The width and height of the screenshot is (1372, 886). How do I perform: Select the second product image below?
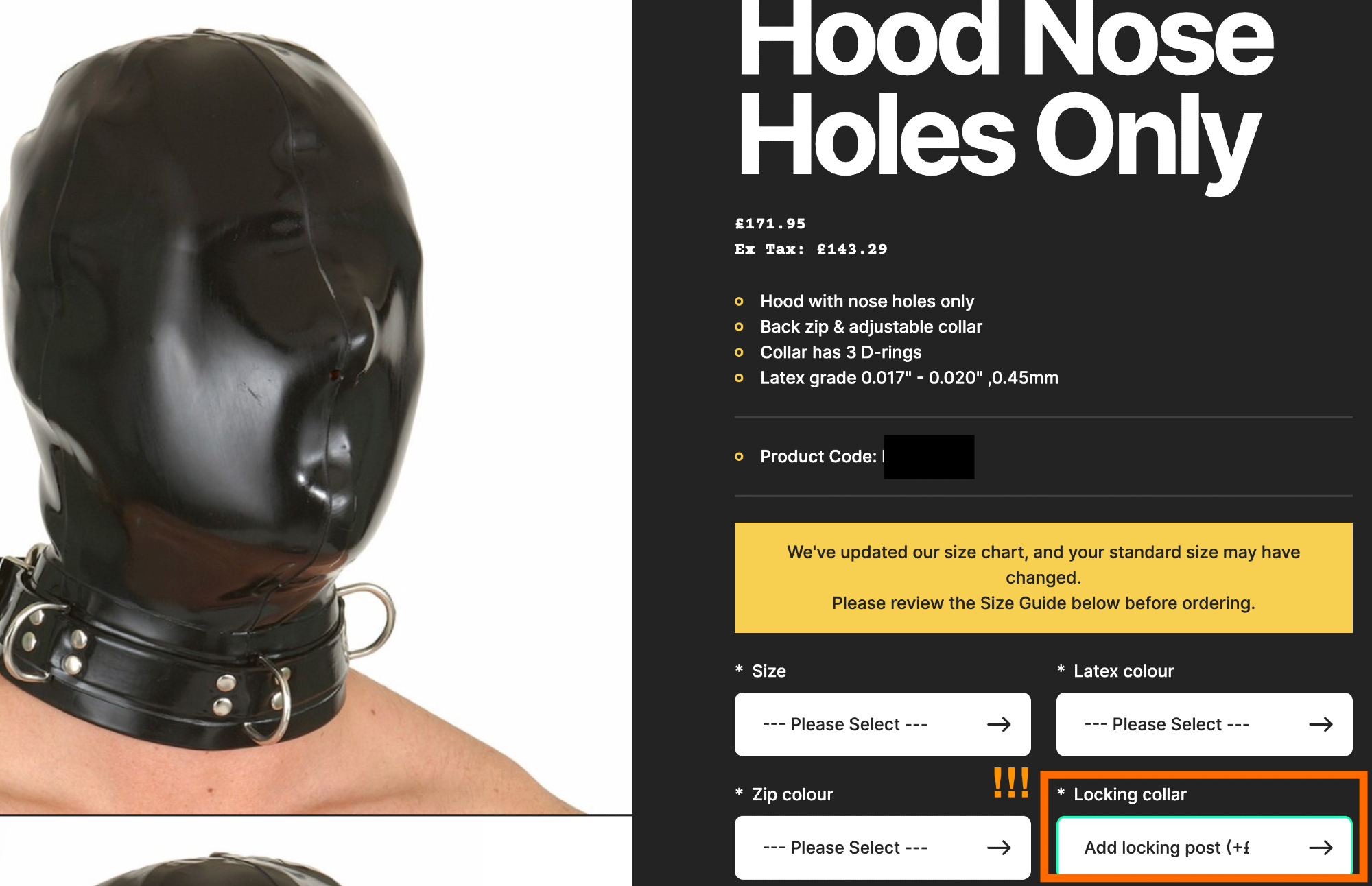click(x=316, y=852)
